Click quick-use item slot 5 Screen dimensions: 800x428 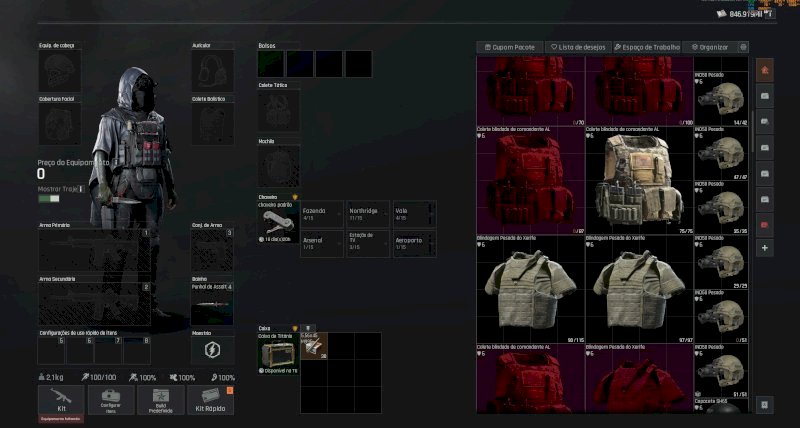coord(52,350)
